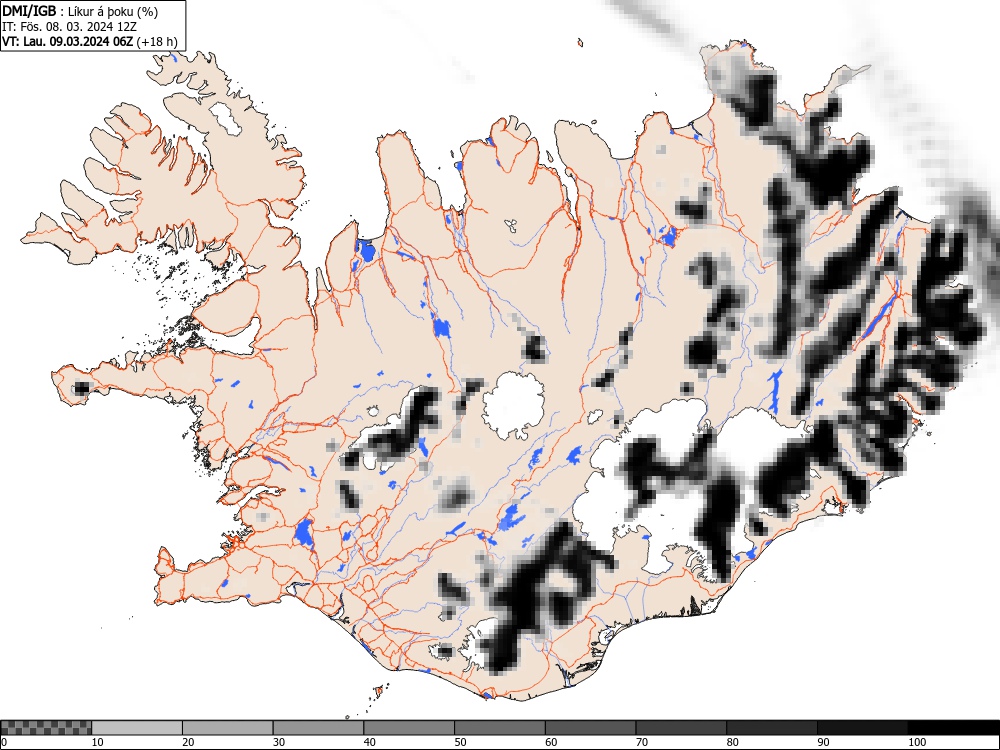Click the '60' scale label
Viewport: 1000px width, 750px height.
tap(550, 742)
